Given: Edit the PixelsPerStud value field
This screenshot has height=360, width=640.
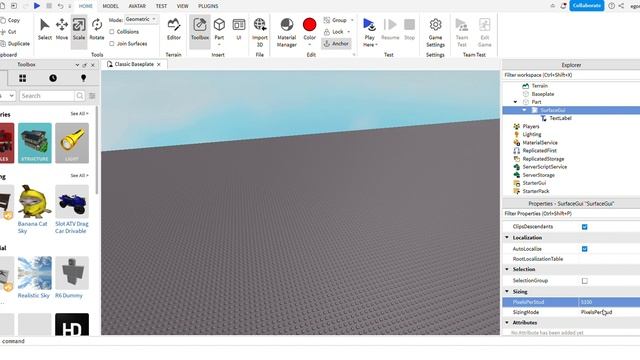Looking at the screenshot, I should tap(609, 302).
